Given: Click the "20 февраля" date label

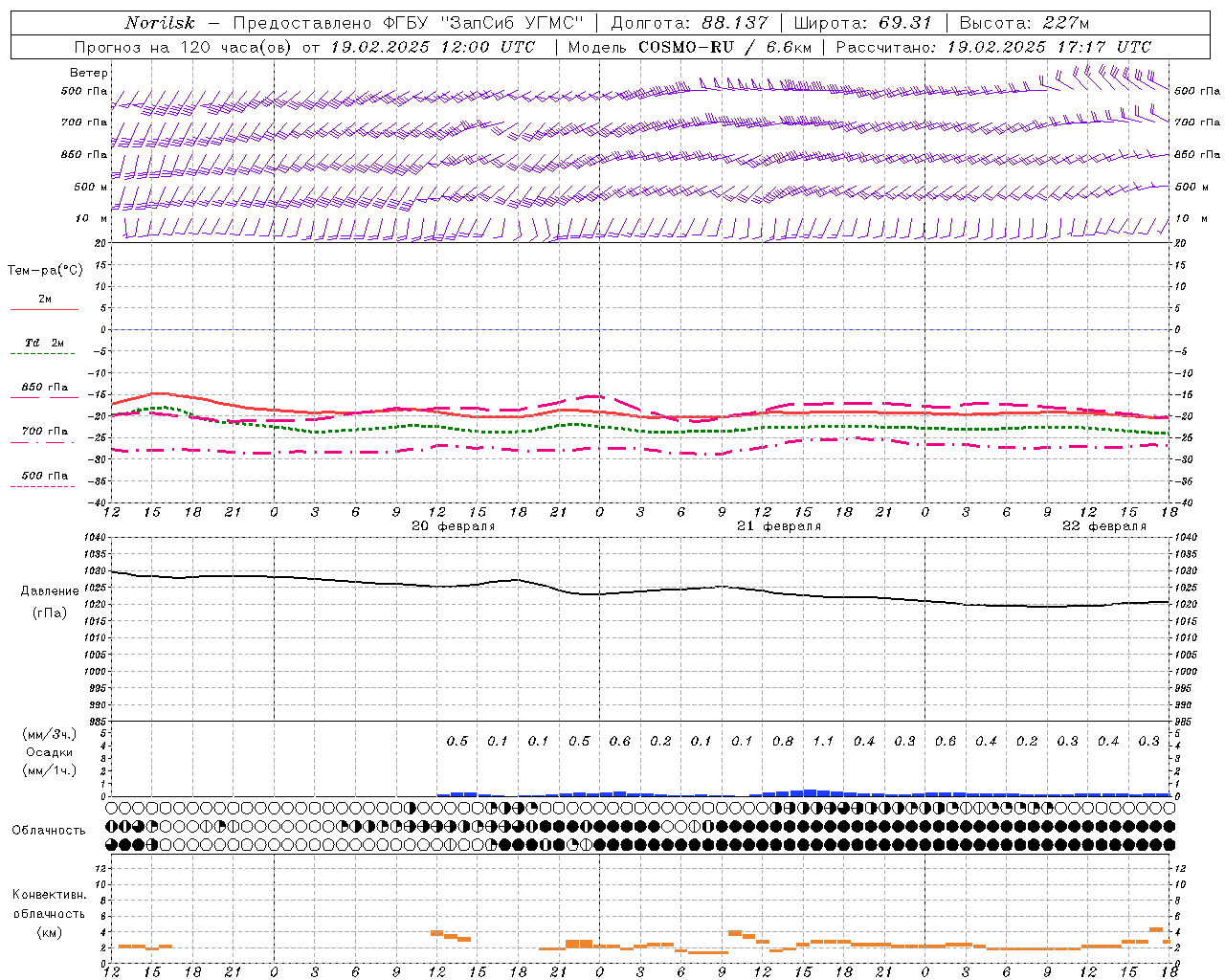Looking at the screenshot, I should pyautogui.click(x=454, y=526).
